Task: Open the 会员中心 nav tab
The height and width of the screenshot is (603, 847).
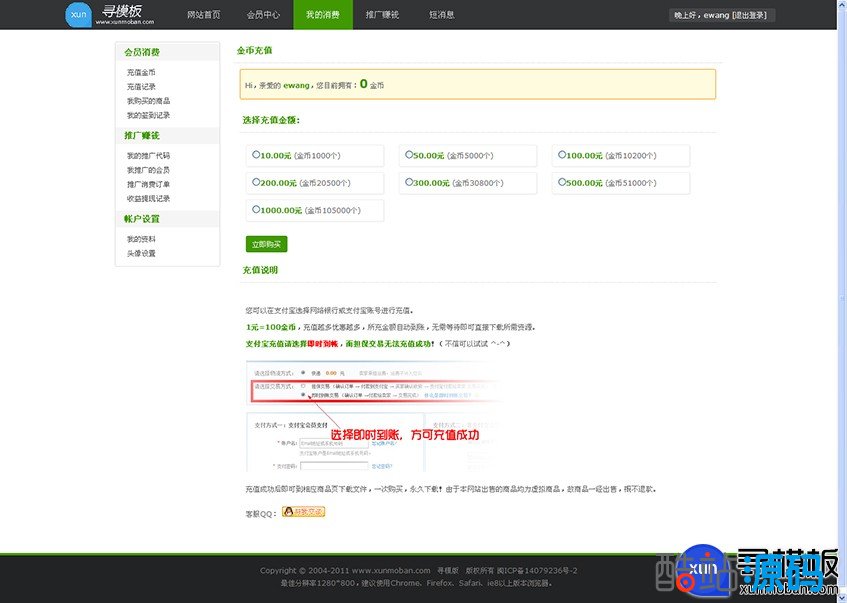Action: click(x=262, y=15)
